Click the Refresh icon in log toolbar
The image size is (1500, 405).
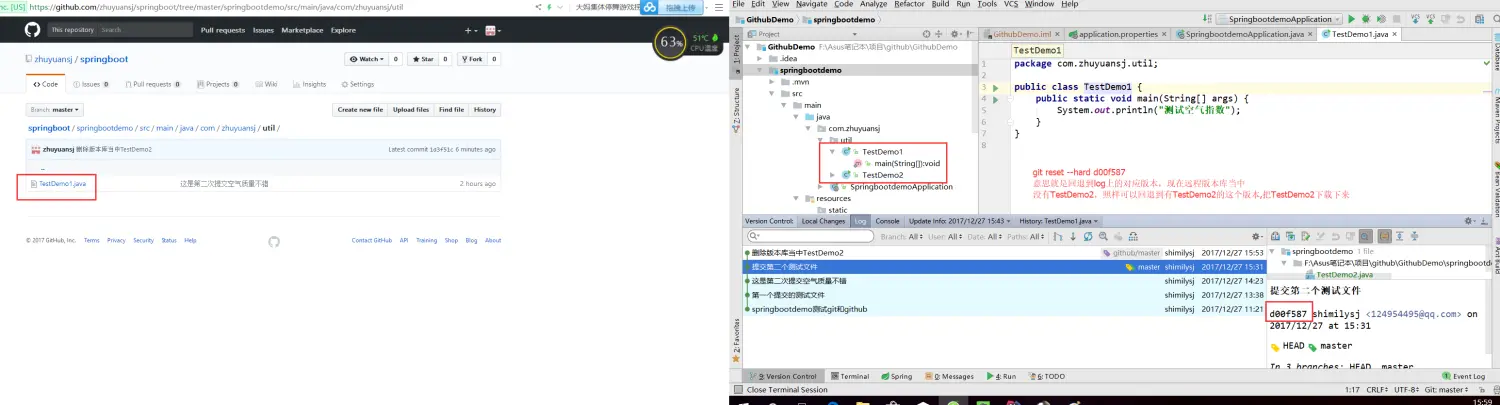pyautogui.click(x=1088, y=237)
